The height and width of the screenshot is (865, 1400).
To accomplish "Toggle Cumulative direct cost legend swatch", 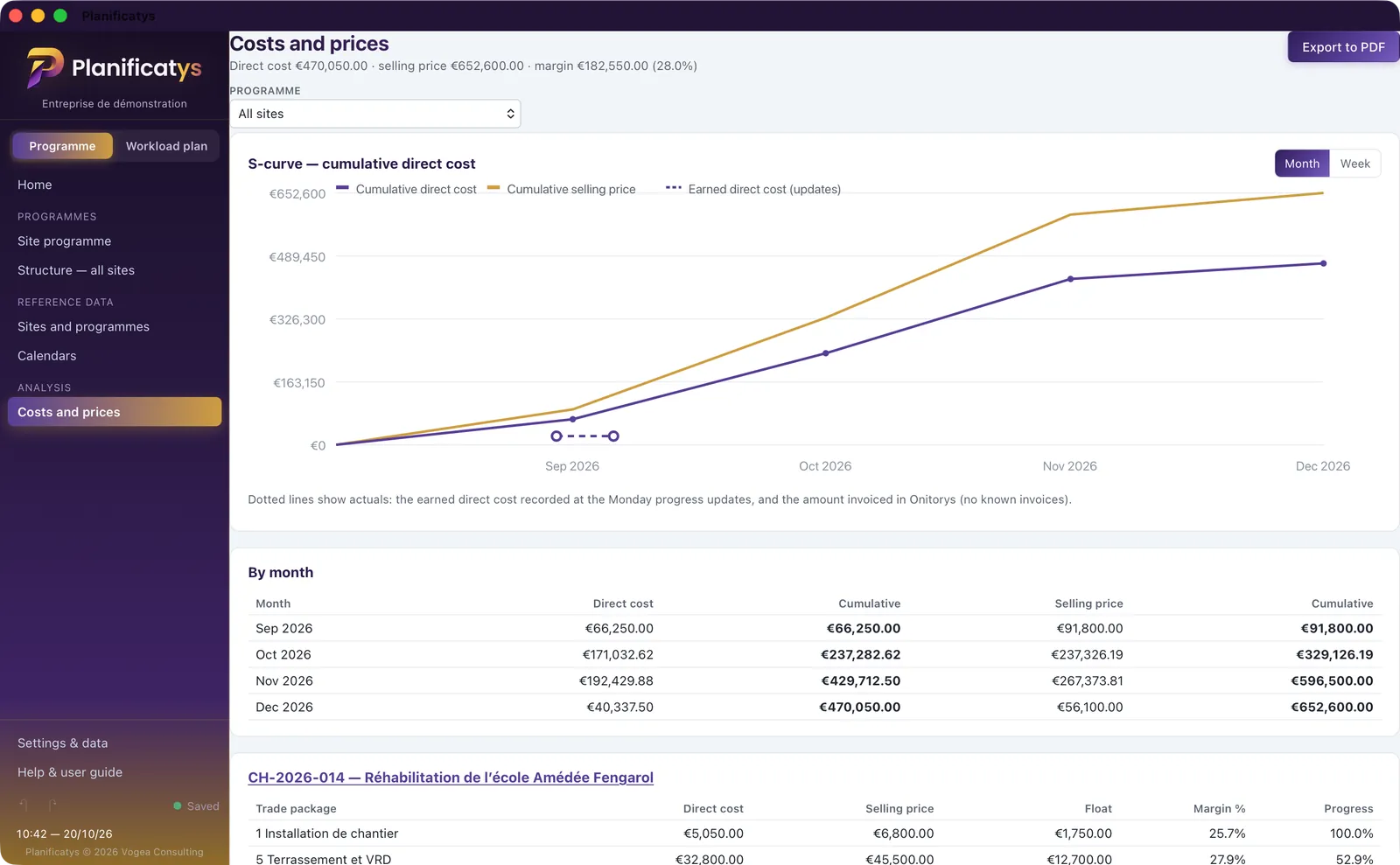I will [342, 188].
